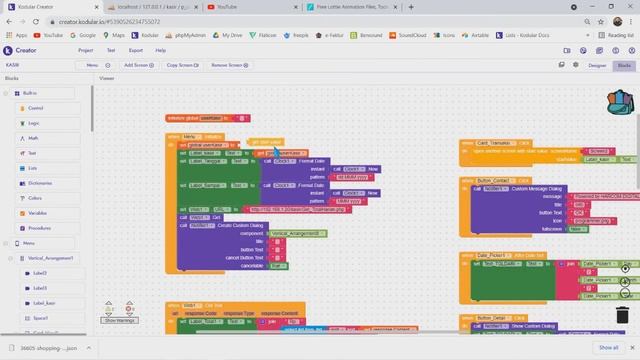Open the phpMyAdmin bookmark
The image size is (640, 360).
[186, 36]
